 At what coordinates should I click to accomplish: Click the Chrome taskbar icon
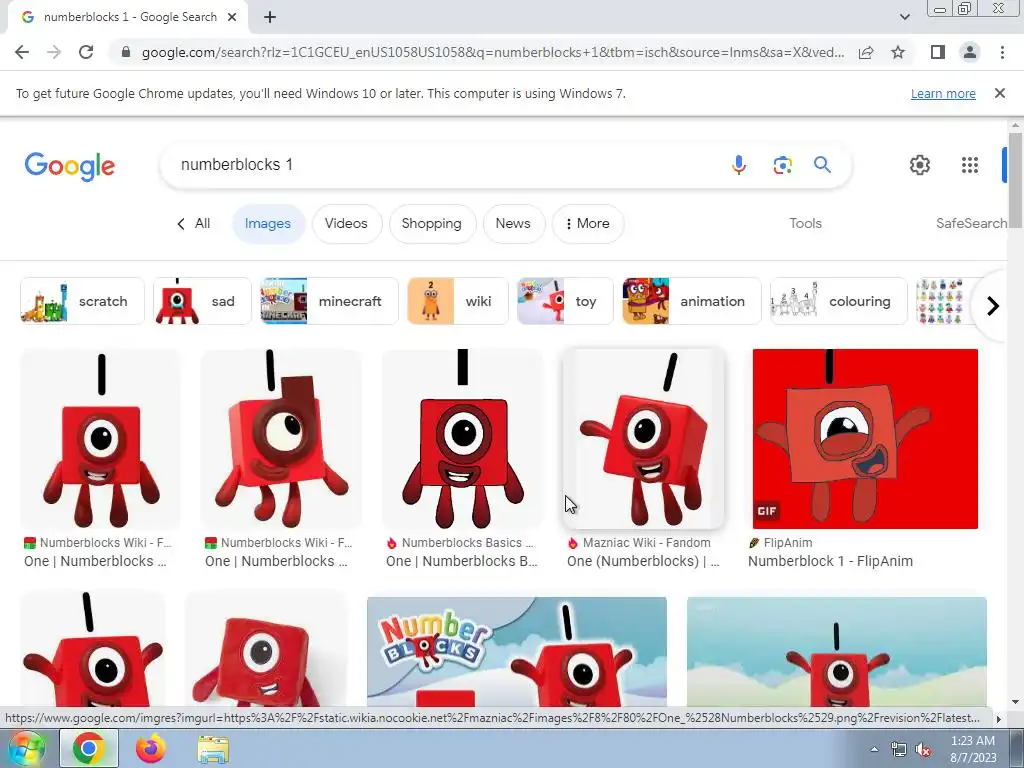coord(89,748)
